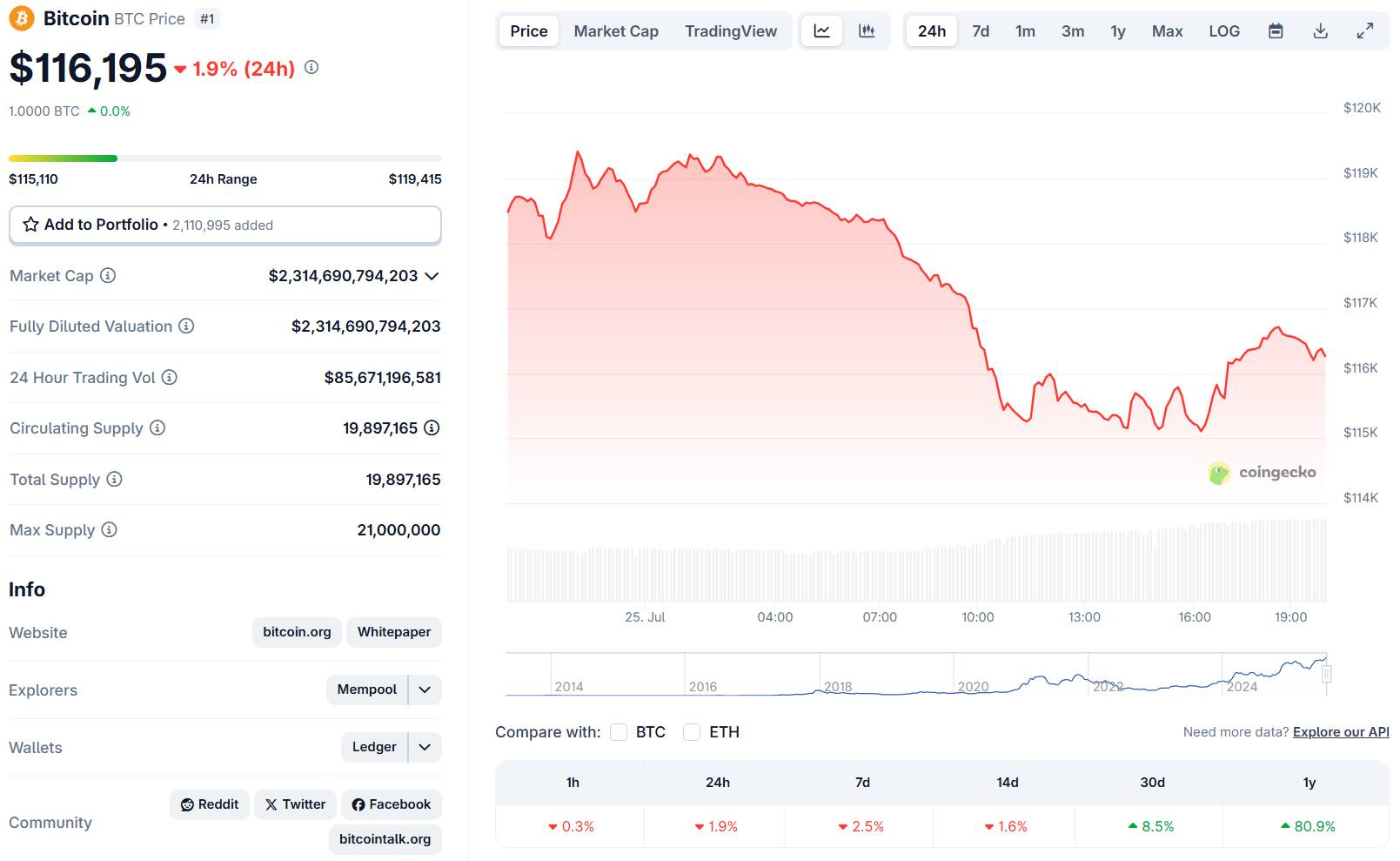Show Market Cap info tooltip
This screenshot has width=1400, height=861.
(x=108, y=275)
